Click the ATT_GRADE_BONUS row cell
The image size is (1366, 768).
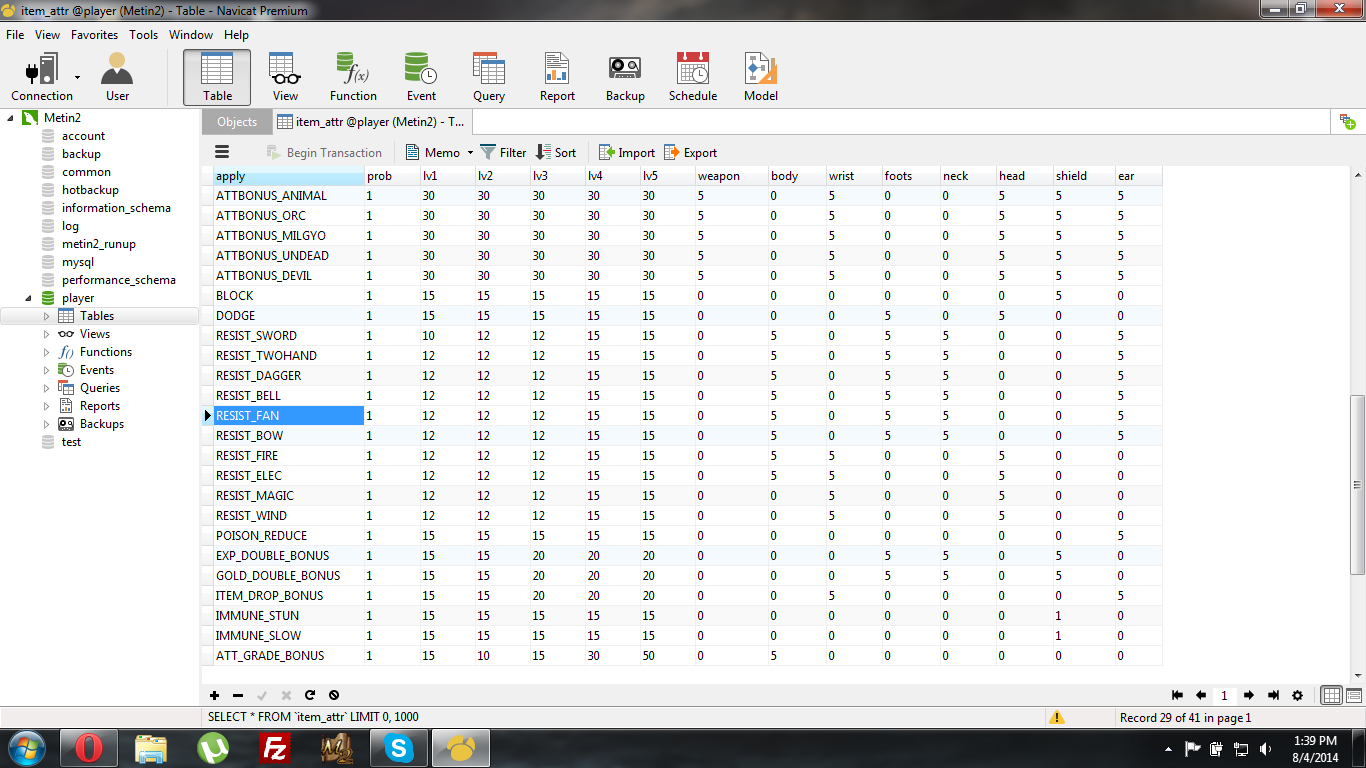point(289,656)
